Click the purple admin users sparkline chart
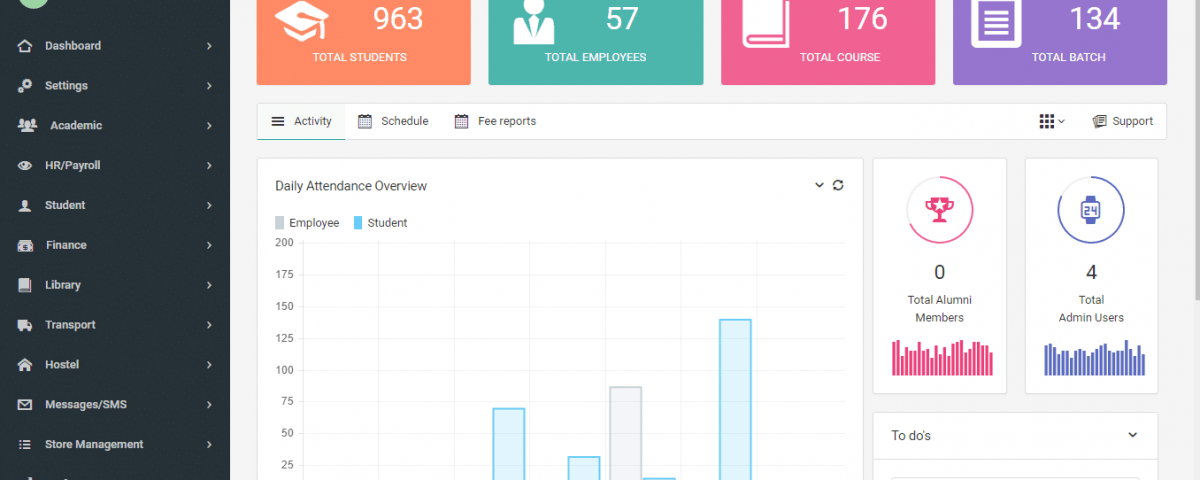Image resolution: width=1200 pixels, height=480 pixels. click(1094, 357)
